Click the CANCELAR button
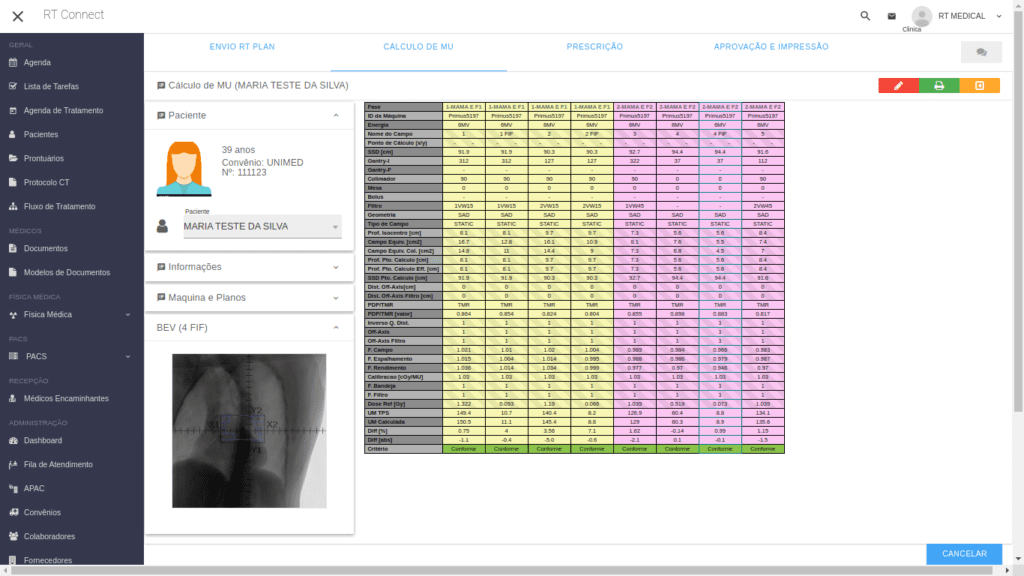Viewport: 1024px width, 576px height. (964, 554)
